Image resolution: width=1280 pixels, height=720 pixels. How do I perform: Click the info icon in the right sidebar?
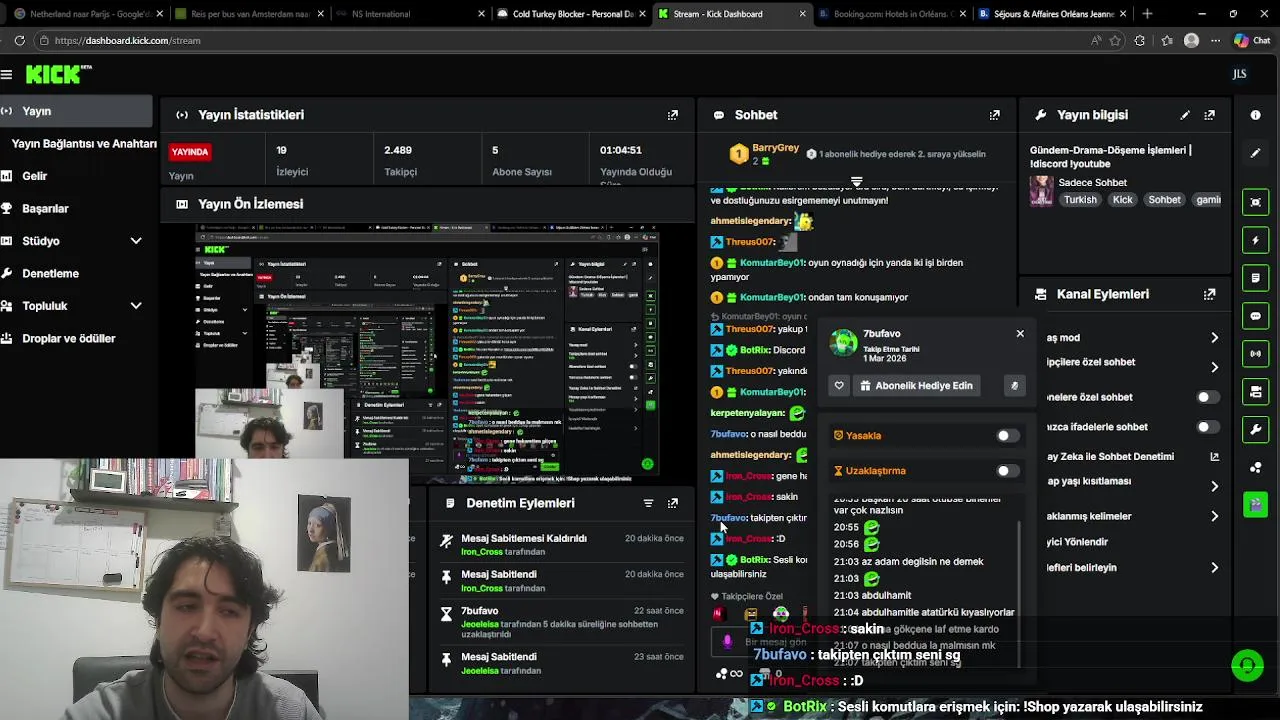pyautogui.click(x=1255, y=115)
